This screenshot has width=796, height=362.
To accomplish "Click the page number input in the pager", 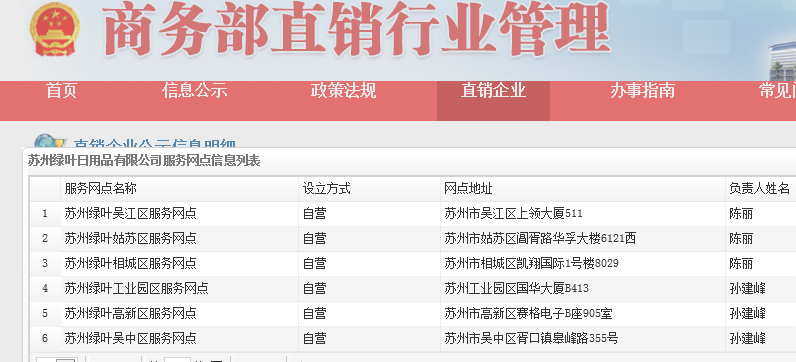I will (x=177, y=360).
